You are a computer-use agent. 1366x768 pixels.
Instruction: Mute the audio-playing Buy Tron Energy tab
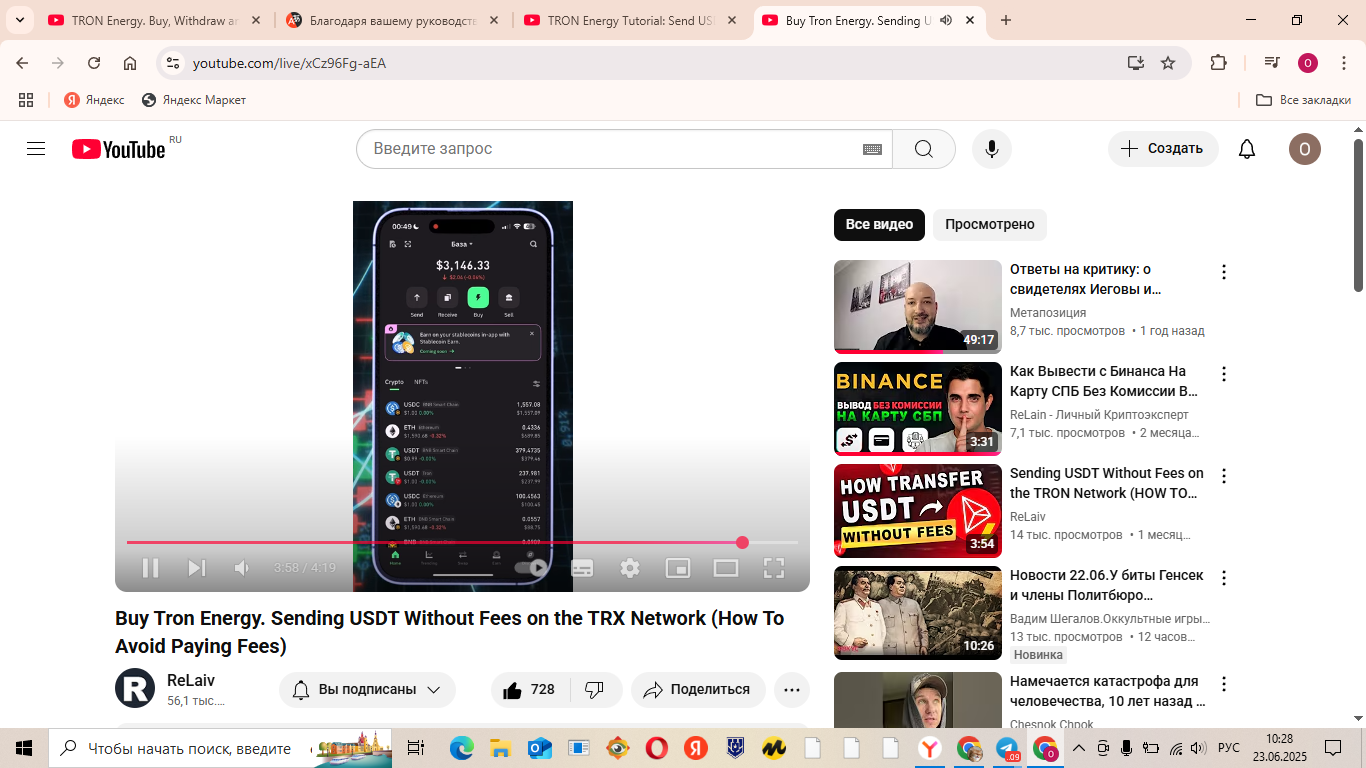pyautogui.click(x=946, y=20)
